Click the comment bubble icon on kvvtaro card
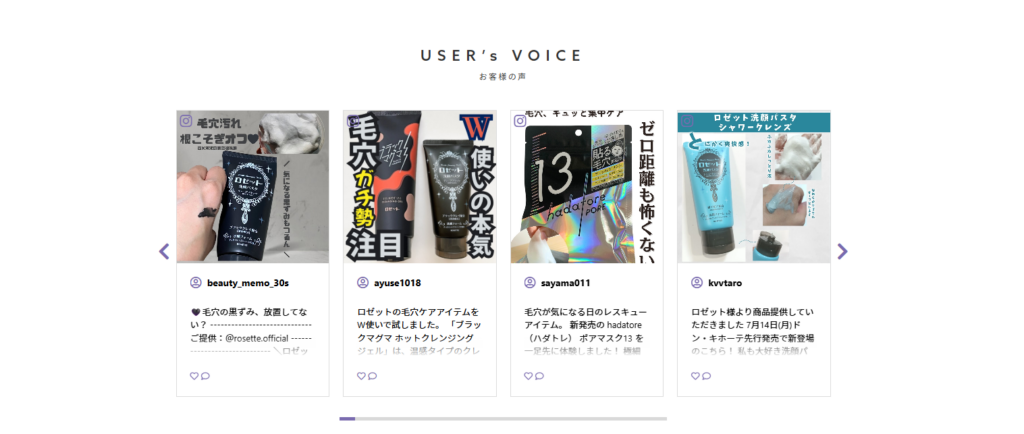The height and width of the screenshot is (434, 1024). [707, 376]
